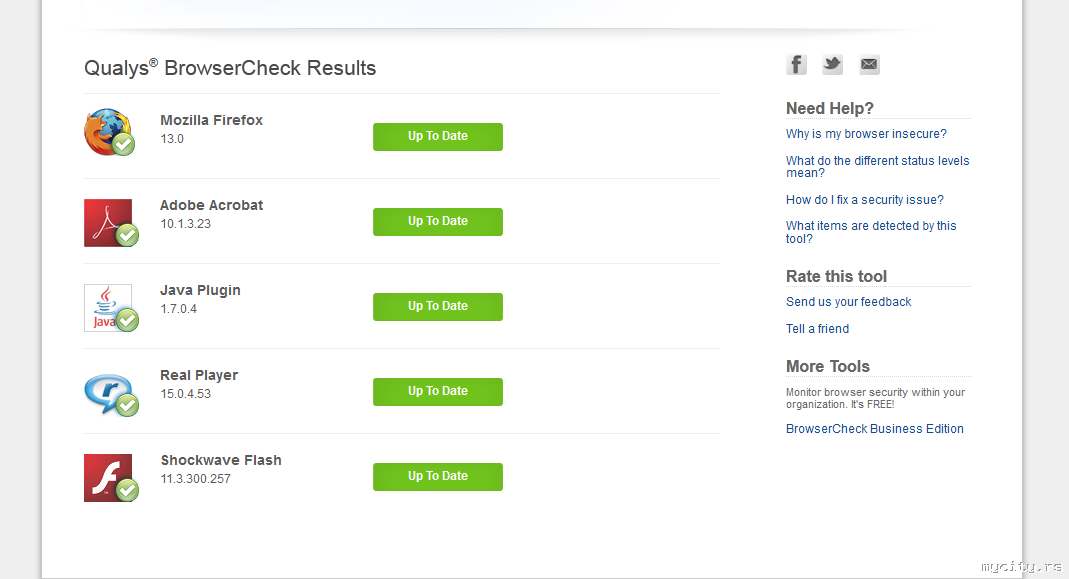Click 'Send us your feedback' link
This screenshot has width=1069, height=579.
click(x=848, y=302)
